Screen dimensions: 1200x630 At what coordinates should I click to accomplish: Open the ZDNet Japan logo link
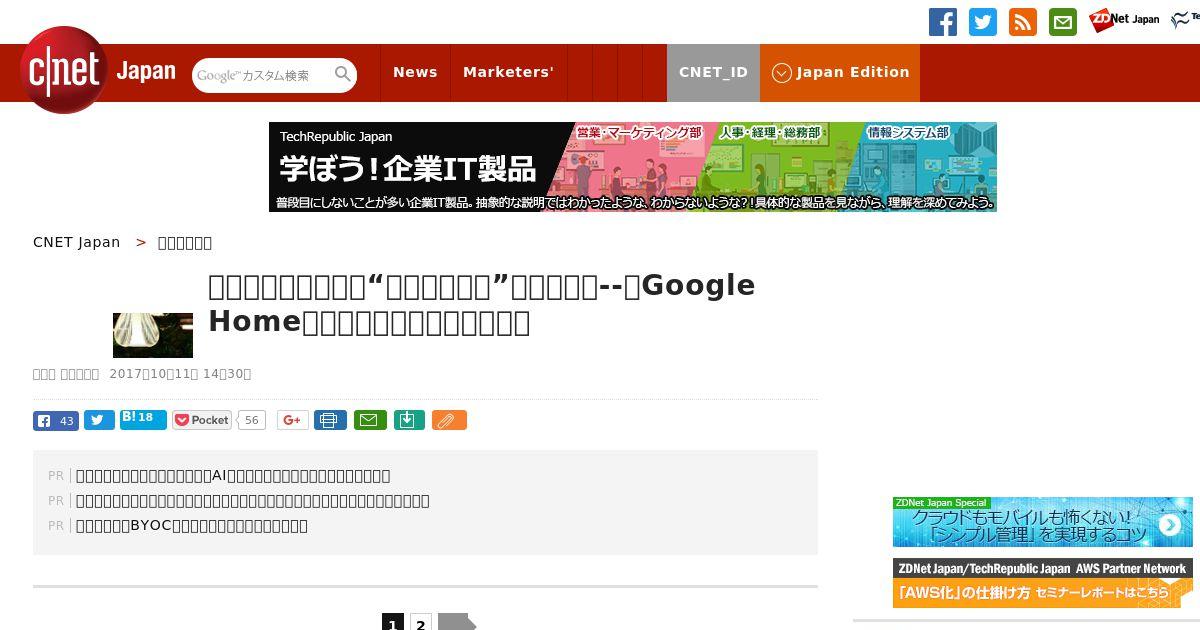(1124, 19)
